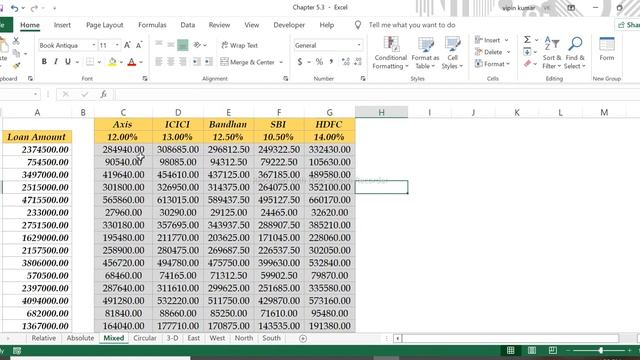Apply Comma Style format
The image size is (640, 360).
[x=331, y=62]
